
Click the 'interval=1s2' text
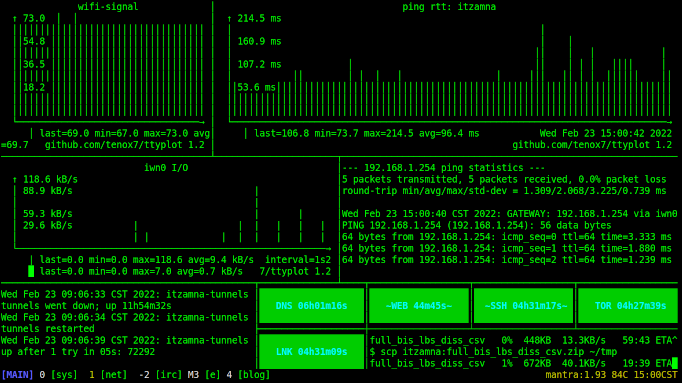tap(298, 260)
